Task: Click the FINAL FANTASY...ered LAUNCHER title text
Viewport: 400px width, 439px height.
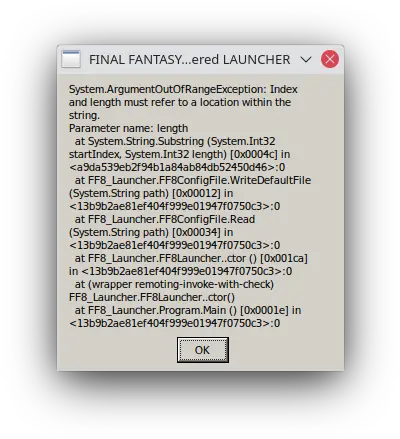Action: (x=189, y=60)
